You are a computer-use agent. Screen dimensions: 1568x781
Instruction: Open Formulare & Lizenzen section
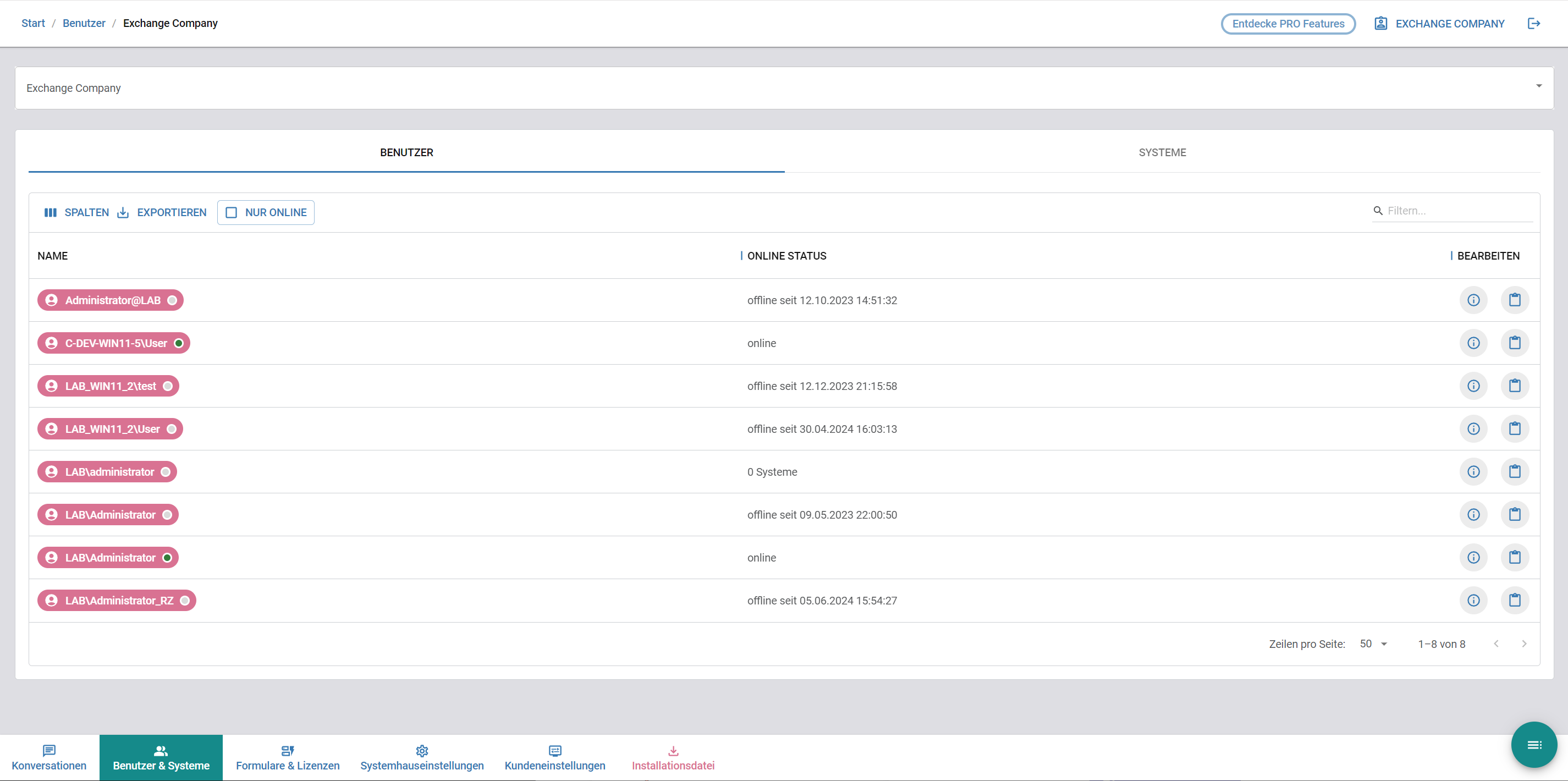point(287,758)
